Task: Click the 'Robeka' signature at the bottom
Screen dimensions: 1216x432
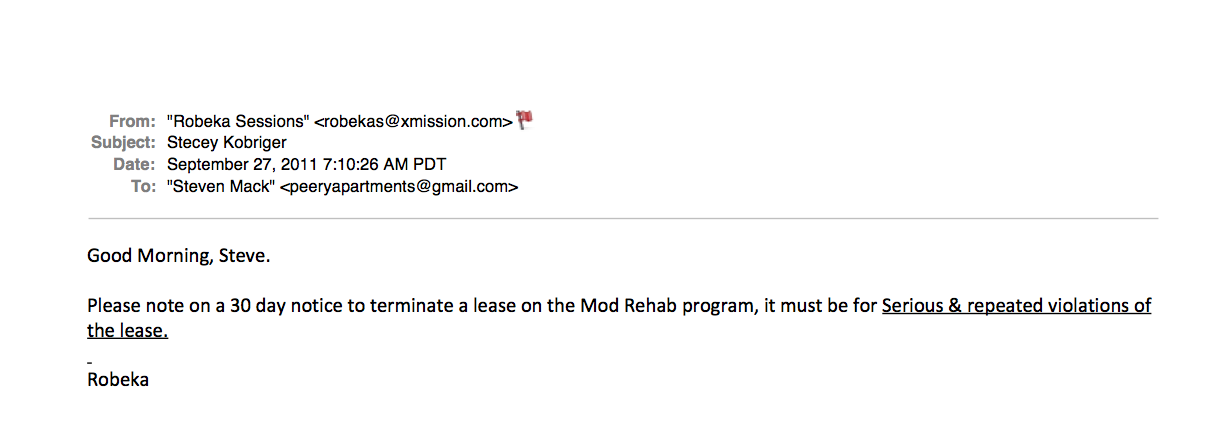Action: point(118,379)
